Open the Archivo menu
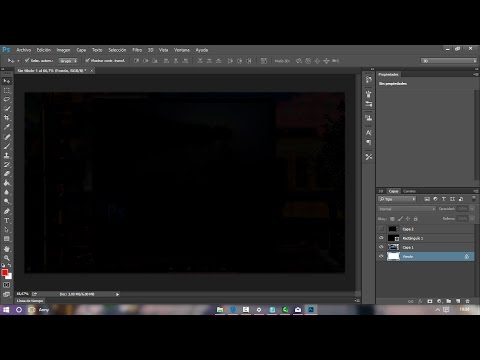Image resolution: width=480 pixels, height=360 pixels. click(x=24, y=50)
